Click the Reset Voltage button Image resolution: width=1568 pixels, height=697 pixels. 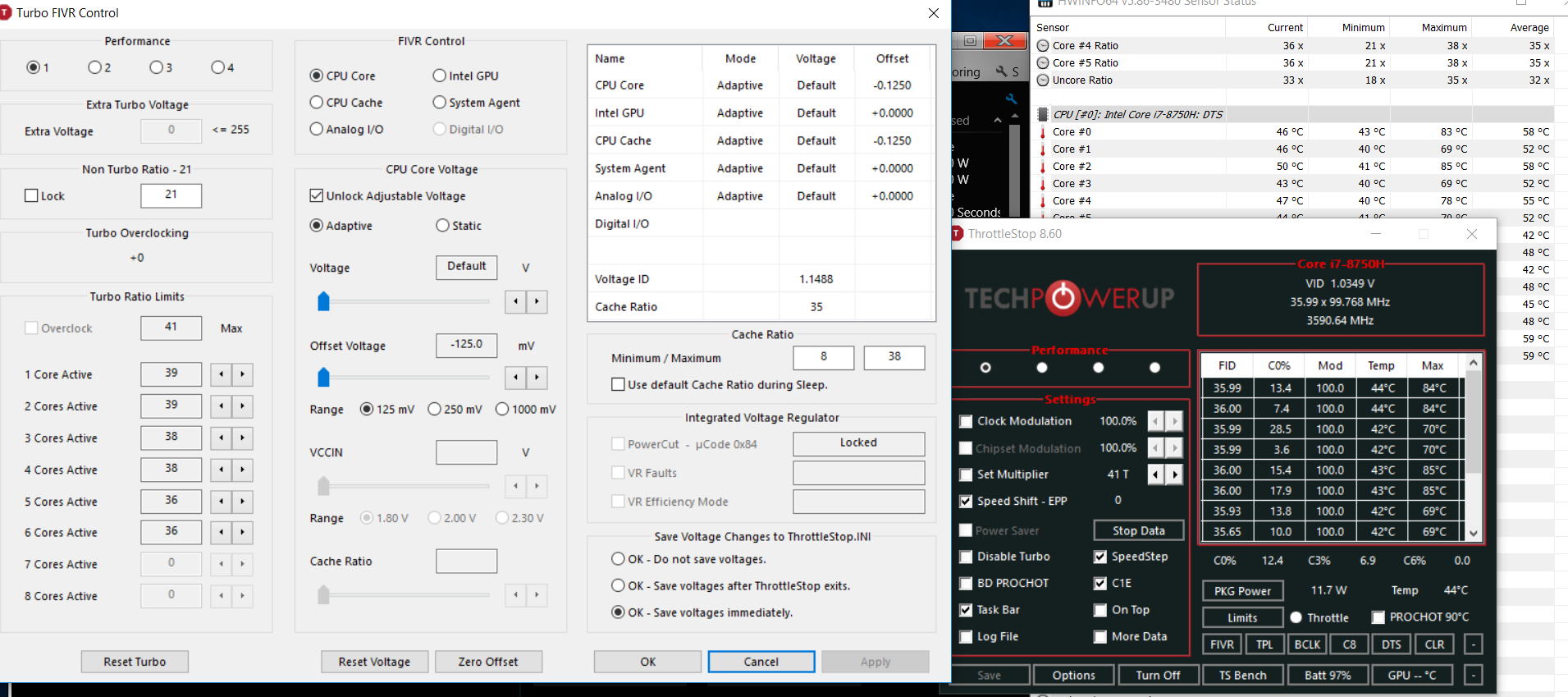(x=374, y=662)
